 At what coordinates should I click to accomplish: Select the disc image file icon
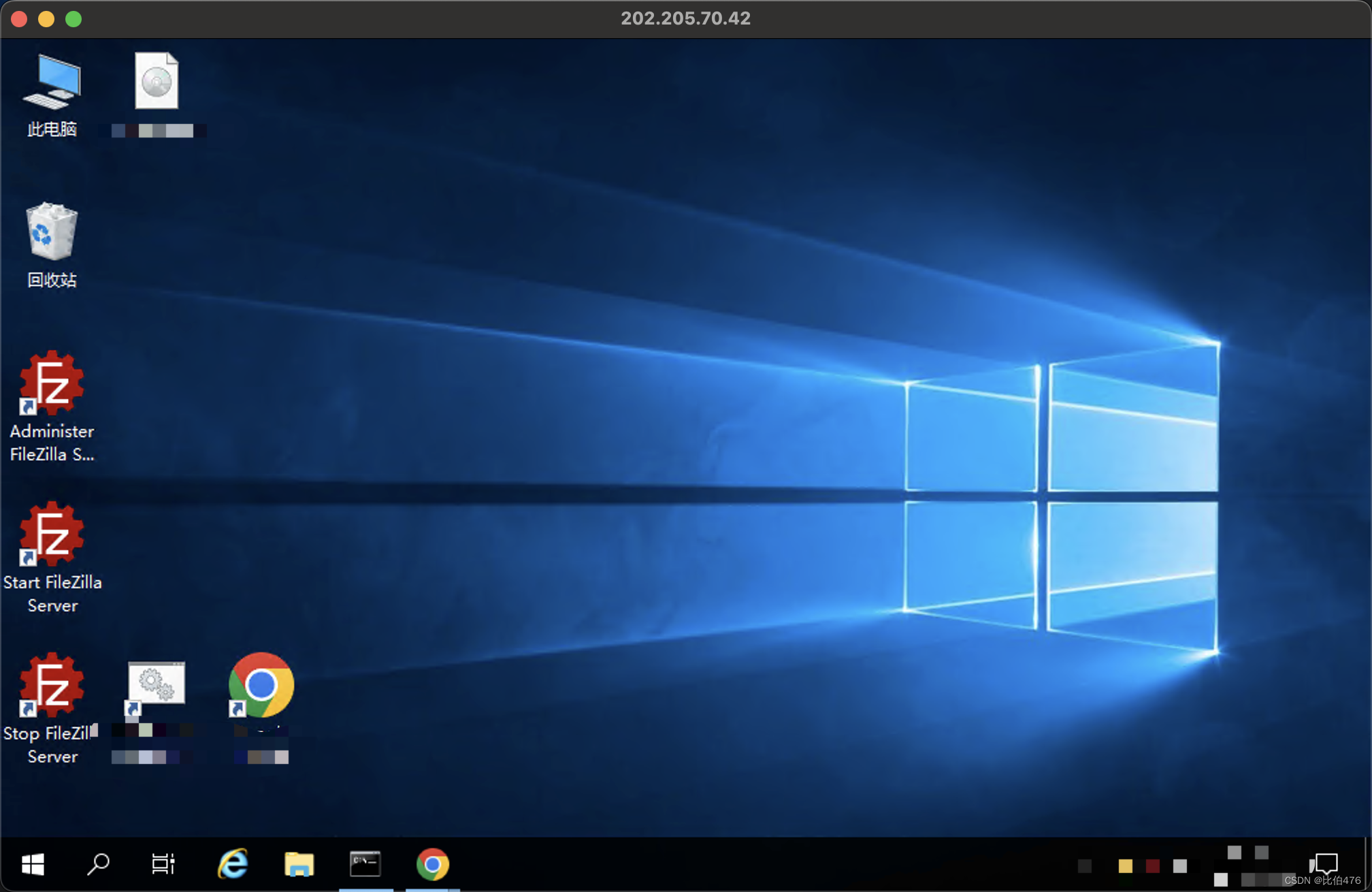coord(157,82)
